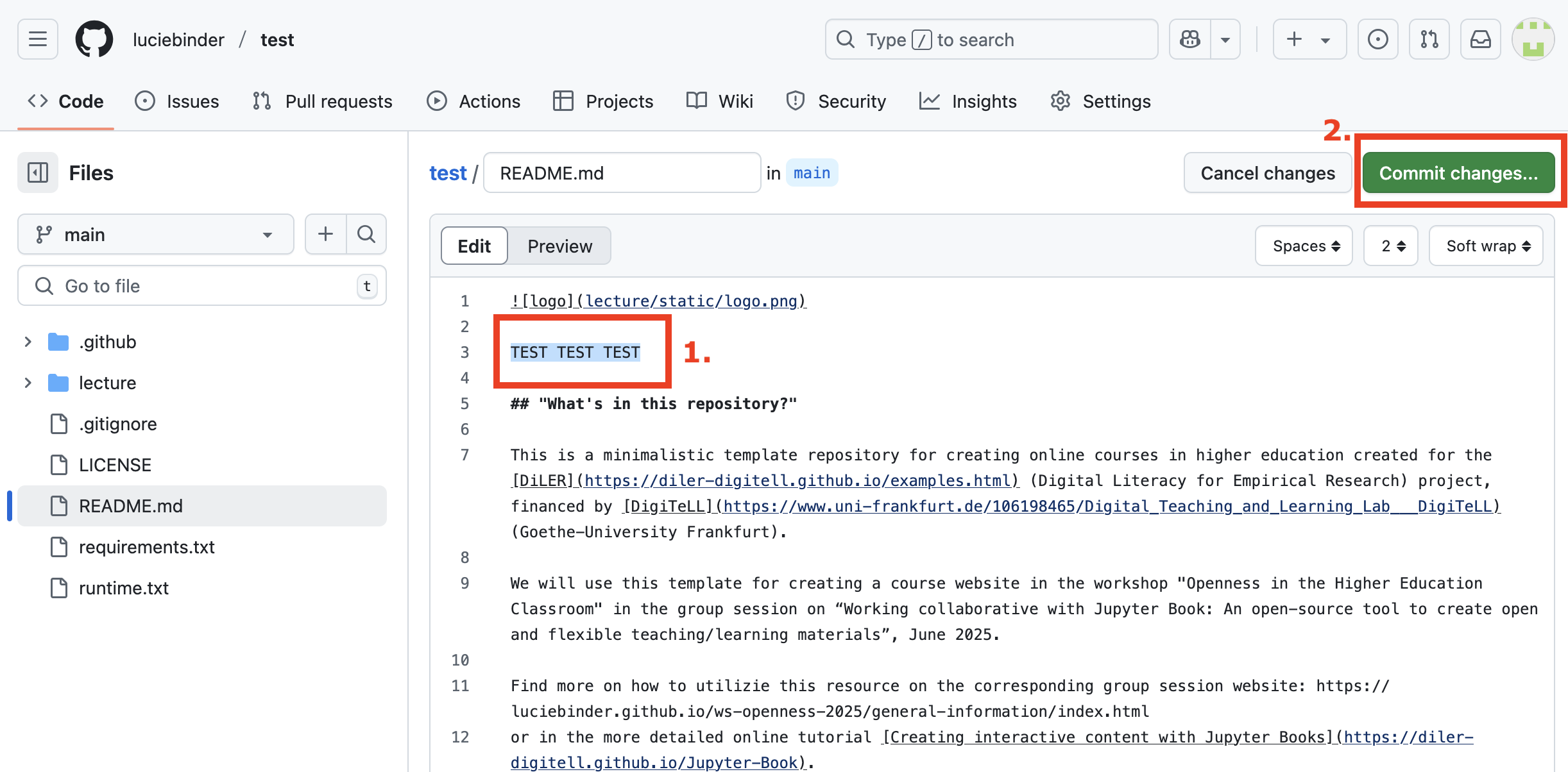The image size is (1568, 772).
Task: Open your issues via the circle-dot icon
Action: click(1378, 39)
